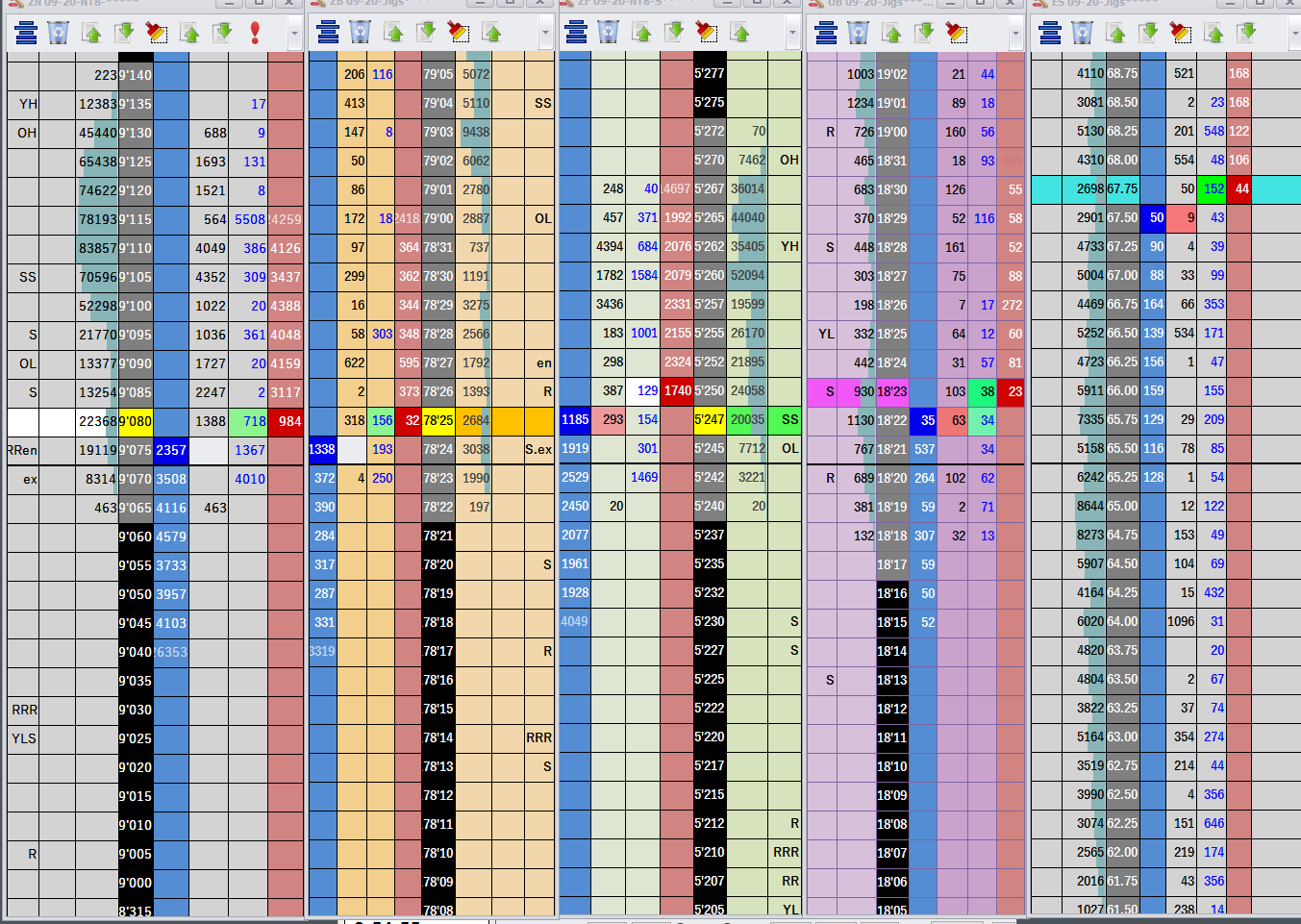Click green down-arrow icon in ZF toolbar

674,34
